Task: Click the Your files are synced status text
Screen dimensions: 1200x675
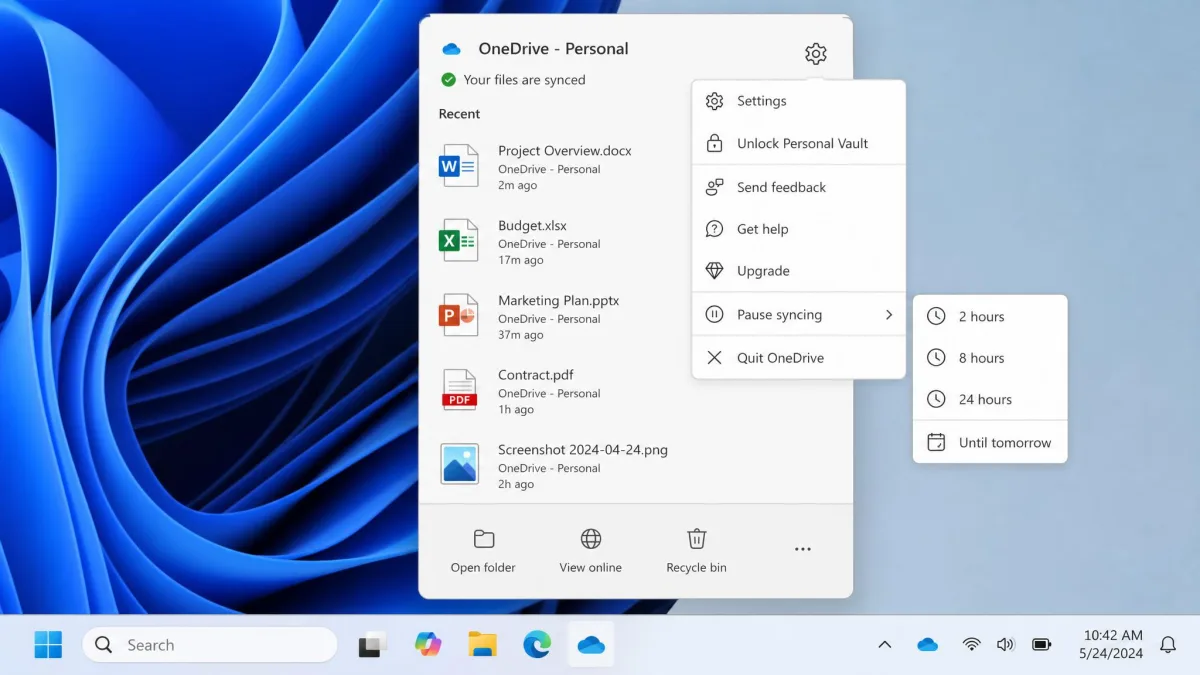Action: click(525, 80)
